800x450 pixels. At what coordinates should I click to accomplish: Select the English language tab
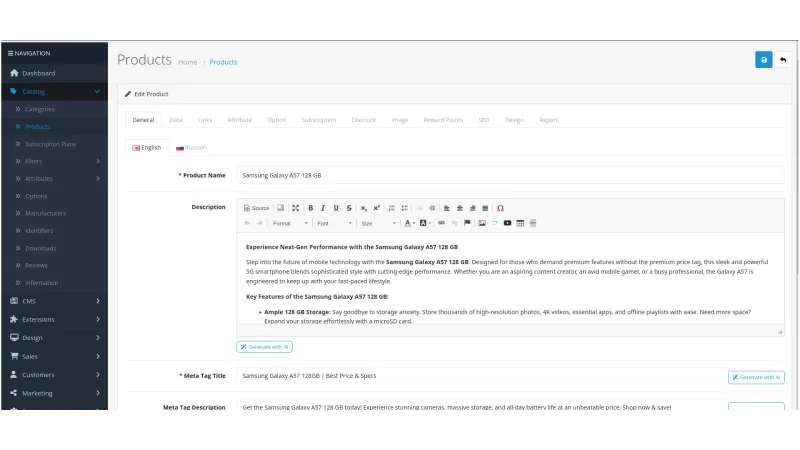[x=146, y=147]
